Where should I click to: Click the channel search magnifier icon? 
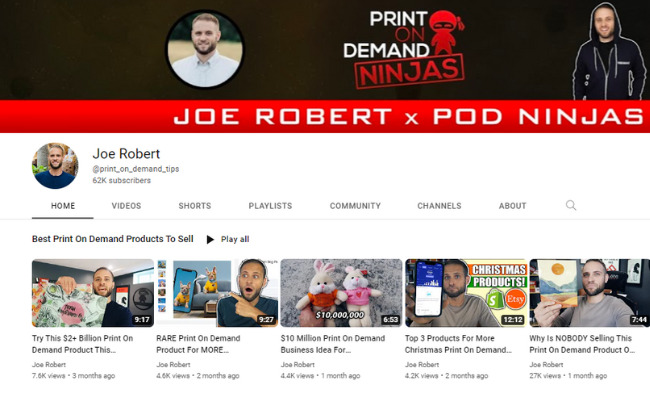point(571,205)
